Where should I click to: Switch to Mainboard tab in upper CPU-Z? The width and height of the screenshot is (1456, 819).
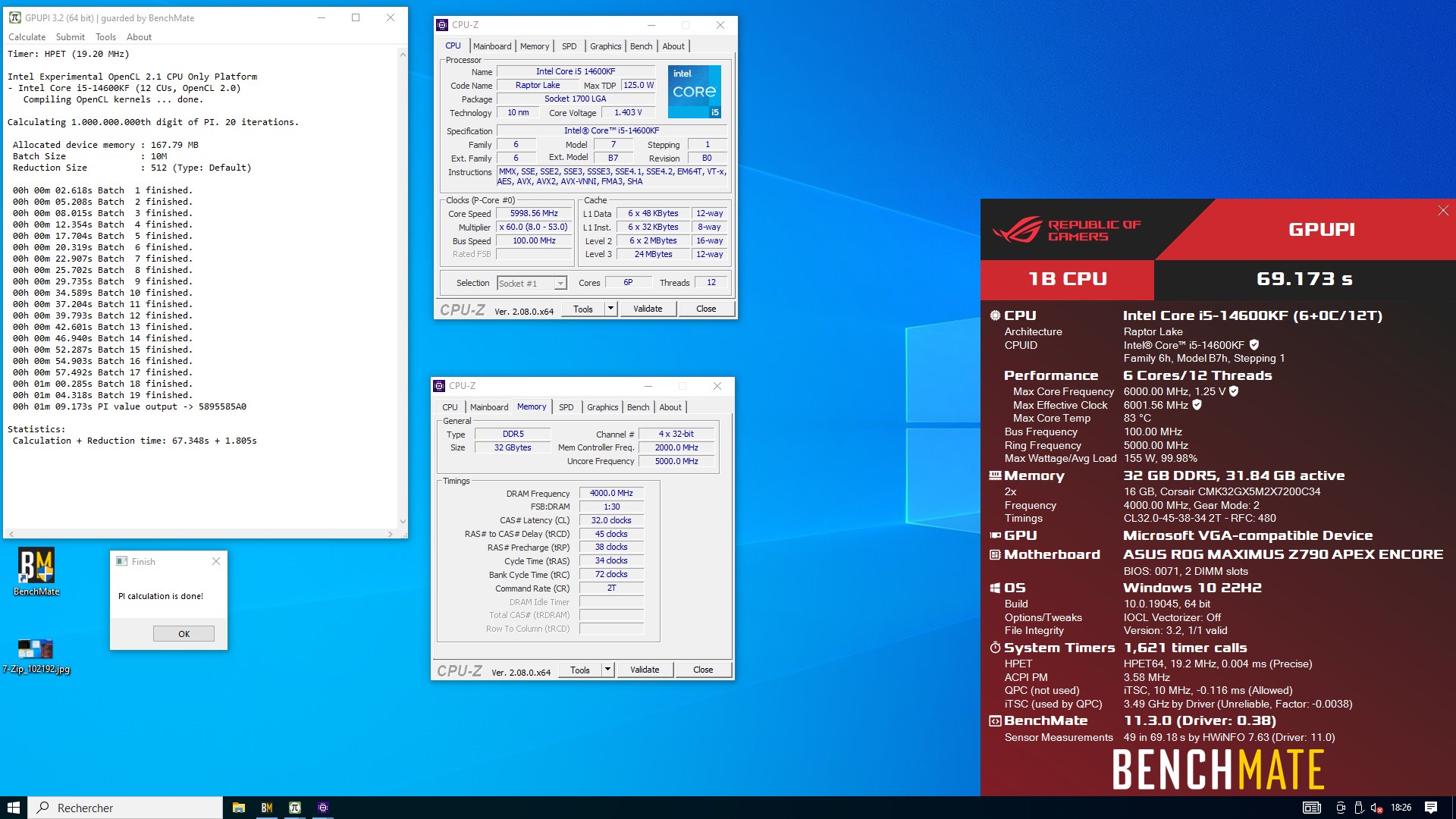492,46
